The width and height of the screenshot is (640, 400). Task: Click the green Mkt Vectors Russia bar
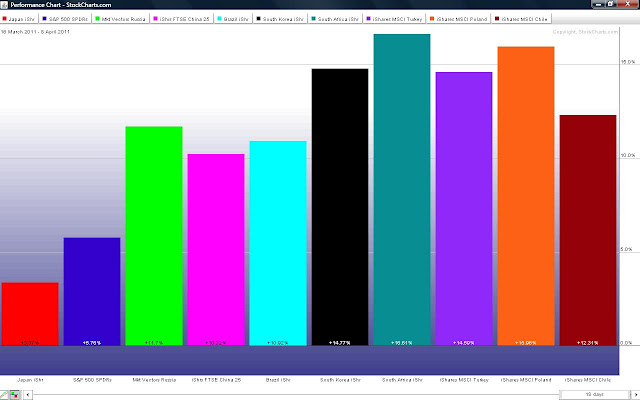pos(154,236)
